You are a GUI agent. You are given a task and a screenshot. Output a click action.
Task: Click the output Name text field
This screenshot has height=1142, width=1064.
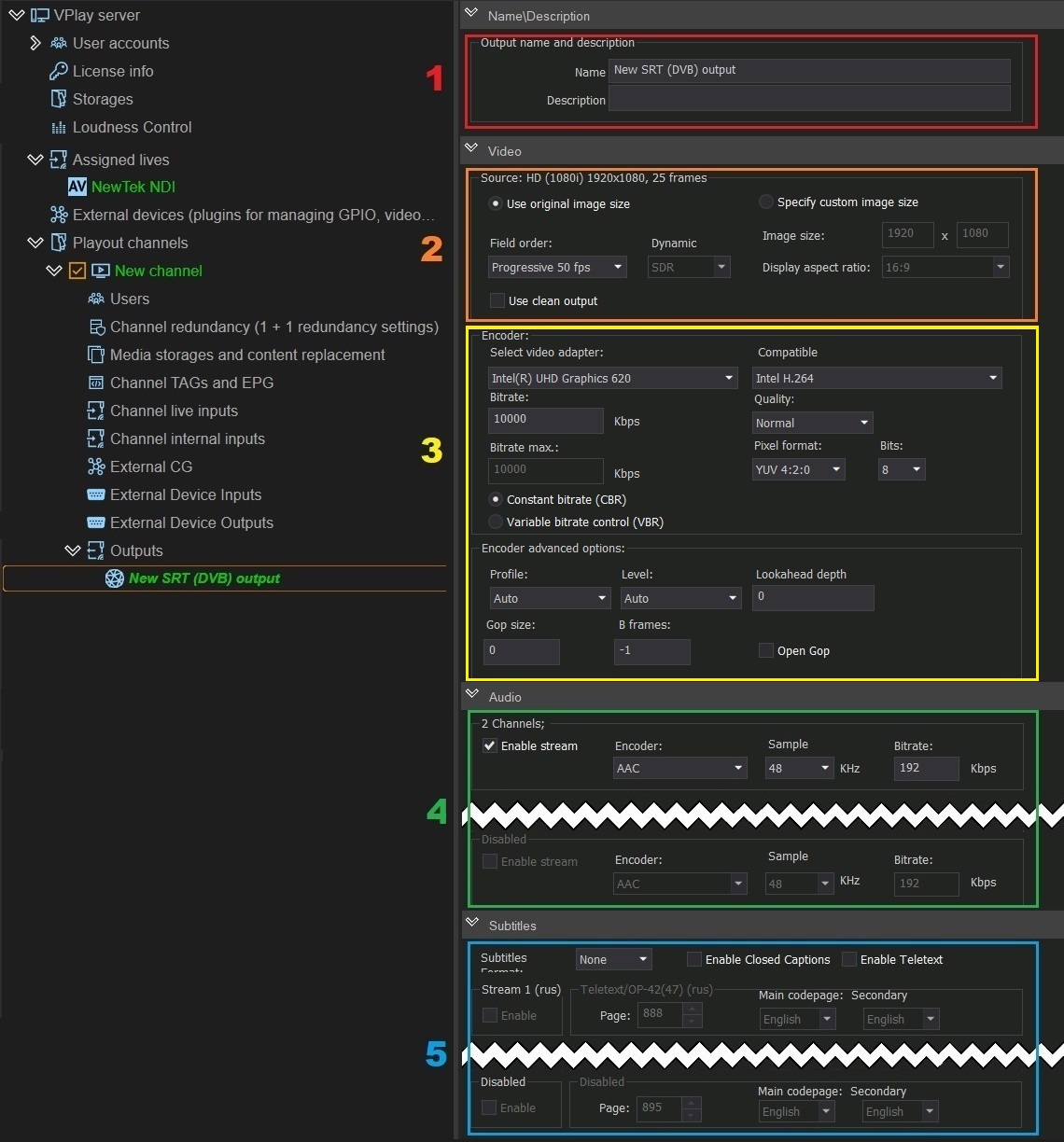tap(809, 71)
